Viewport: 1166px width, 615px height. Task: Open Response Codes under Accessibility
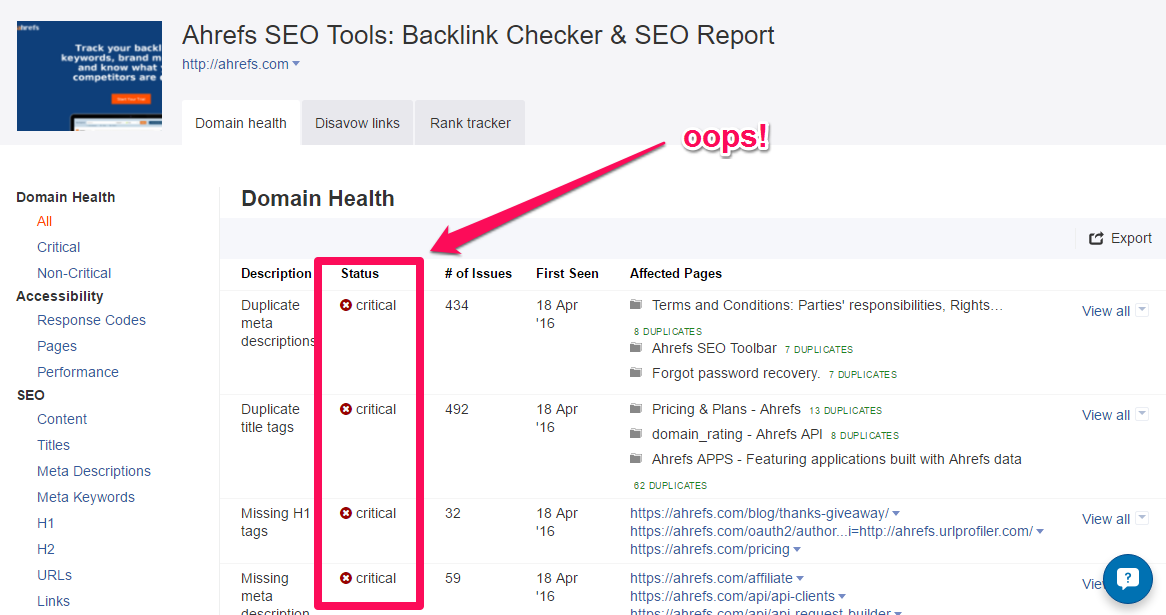coord(91,320)
